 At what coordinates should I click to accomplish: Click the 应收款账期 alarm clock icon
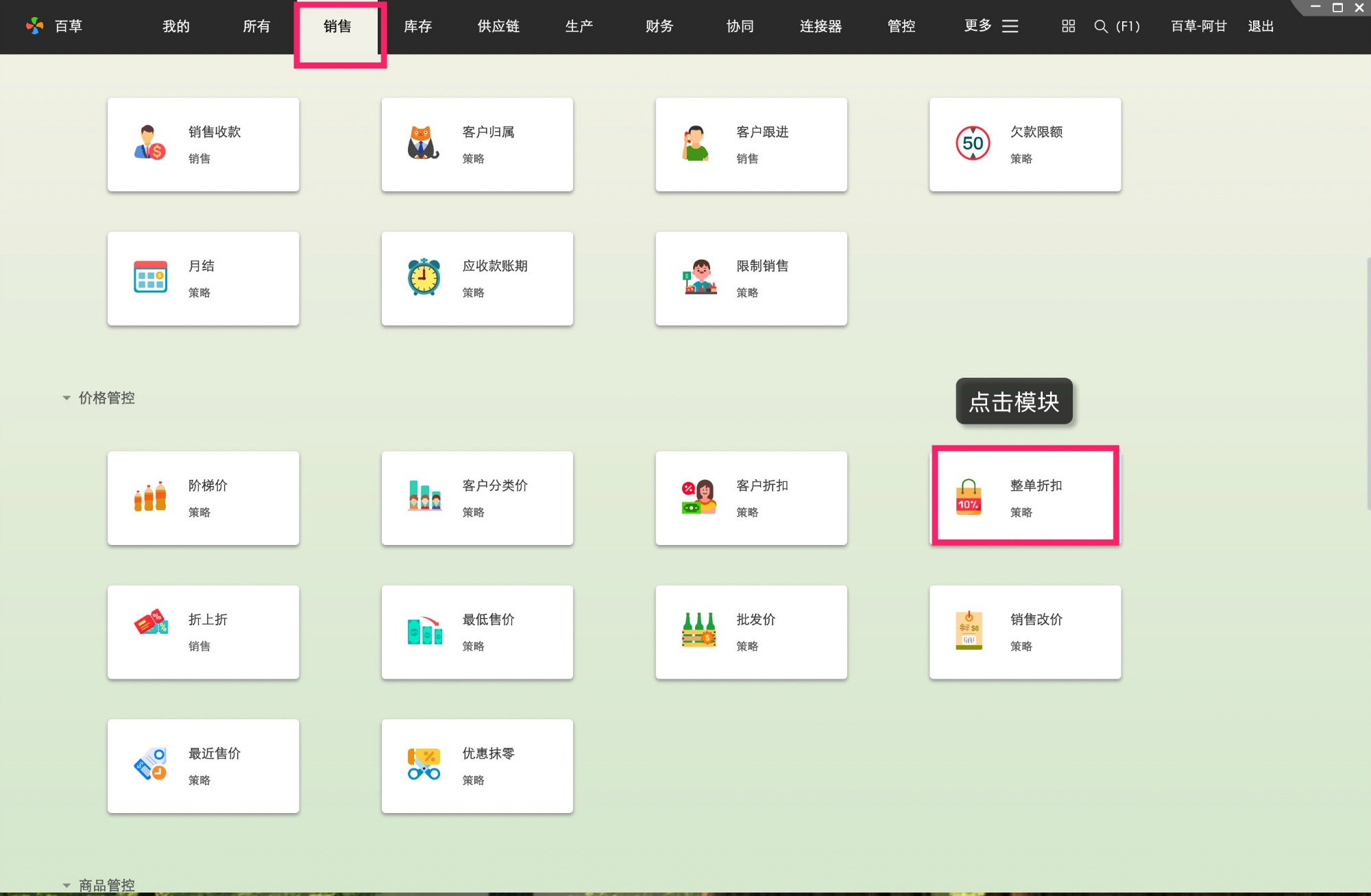tap(423, 277)
